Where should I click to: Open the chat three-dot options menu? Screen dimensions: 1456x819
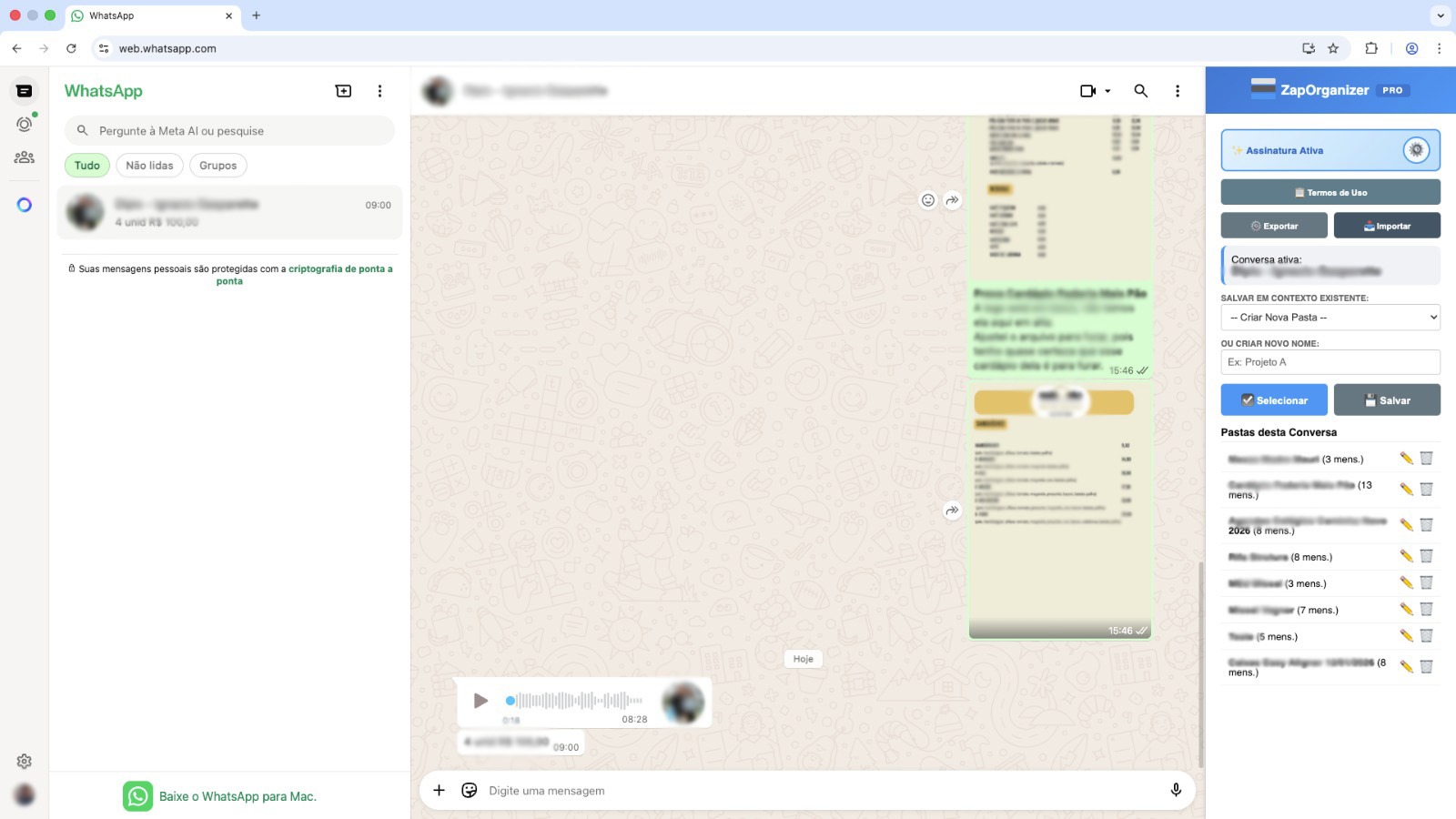coord(1177,90)
